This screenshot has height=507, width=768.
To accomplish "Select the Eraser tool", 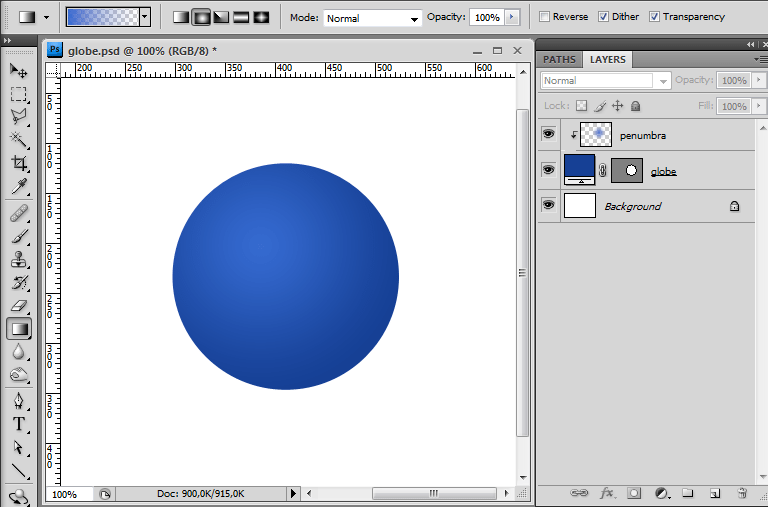I will click(x=19, y=306).
